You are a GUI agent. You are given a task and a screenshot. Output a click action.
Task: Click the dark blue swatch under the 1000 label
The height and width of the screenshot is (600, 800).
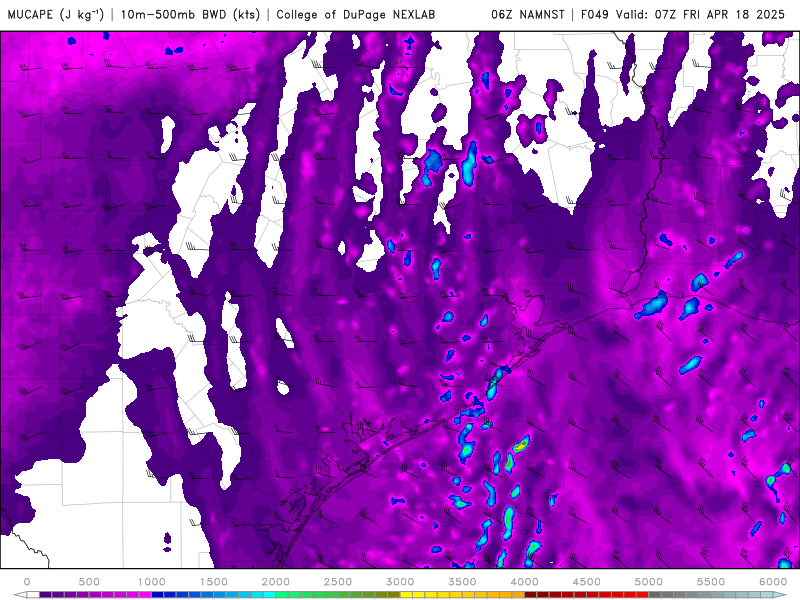[x=158, y=594]
